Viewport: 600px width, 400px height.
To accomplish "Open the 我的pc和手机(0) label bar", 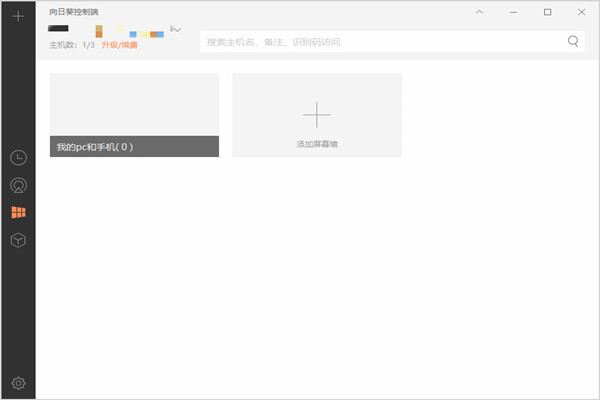I will 134,147.
